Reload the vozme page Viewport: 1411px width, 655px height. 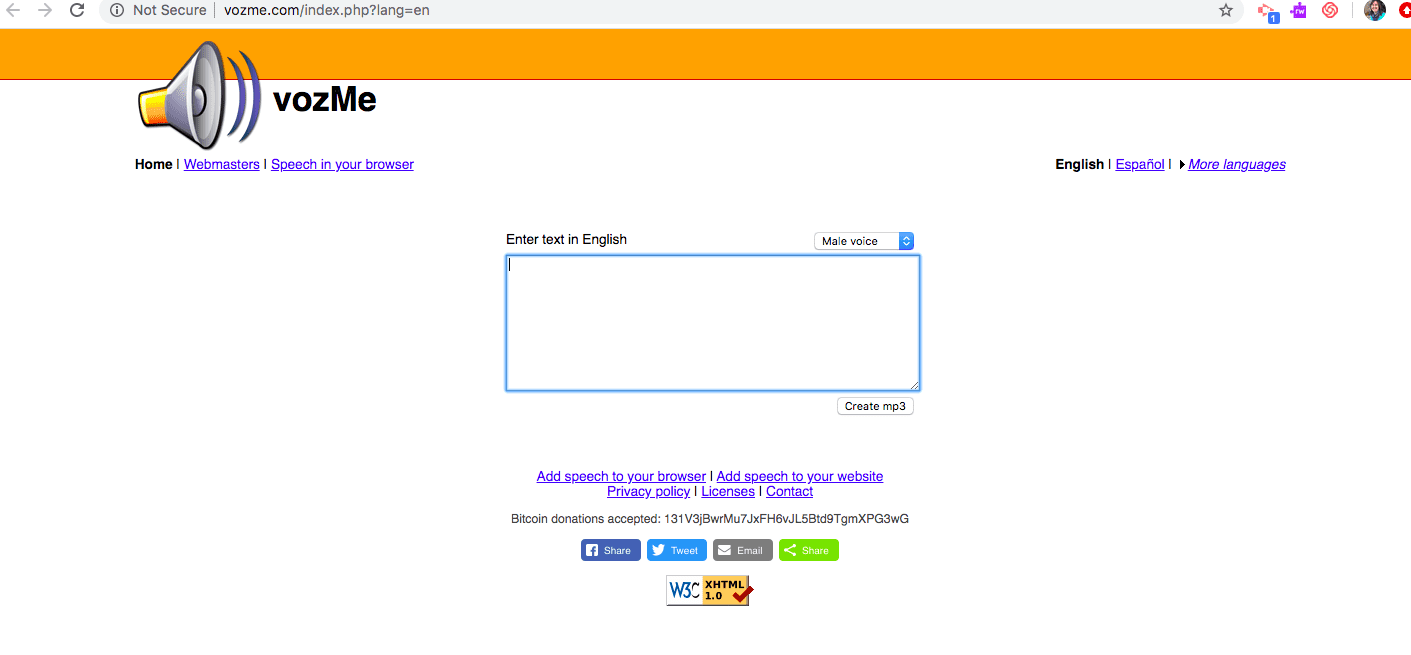(77, 10)
